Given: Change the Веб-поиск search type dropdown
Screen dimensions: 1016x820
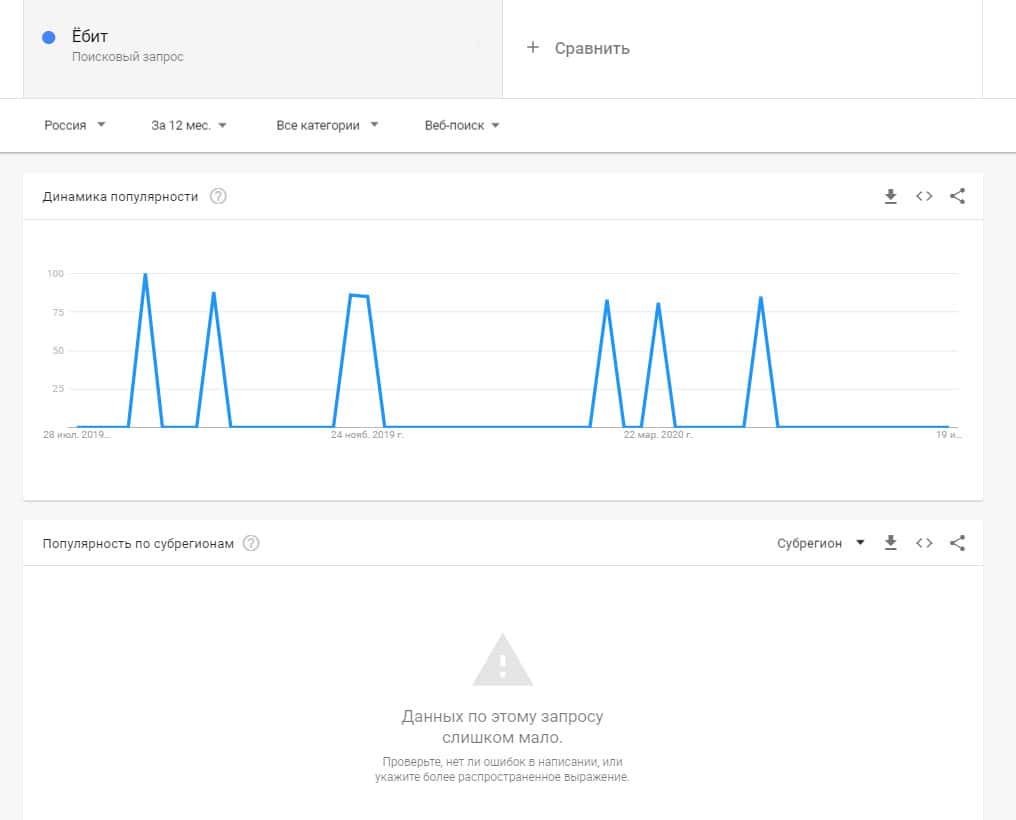Looking at the screenshot, I should click(x=462, y=126).
